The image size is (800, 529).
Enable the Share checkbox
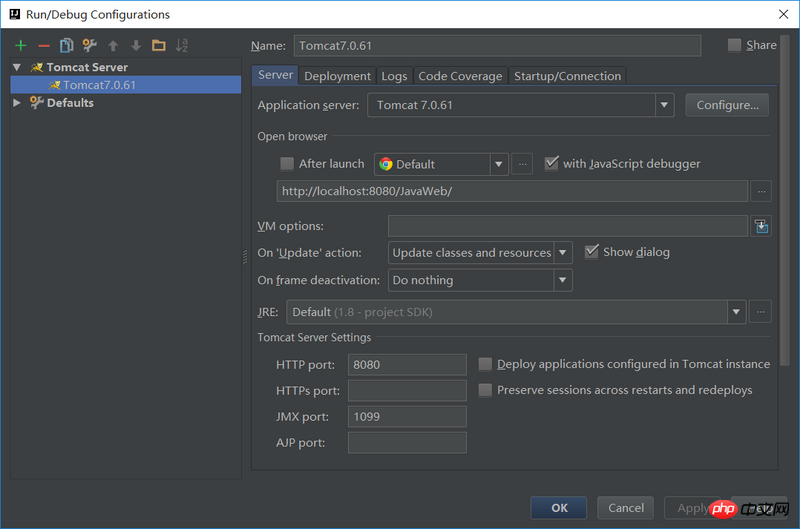point(734,45)
